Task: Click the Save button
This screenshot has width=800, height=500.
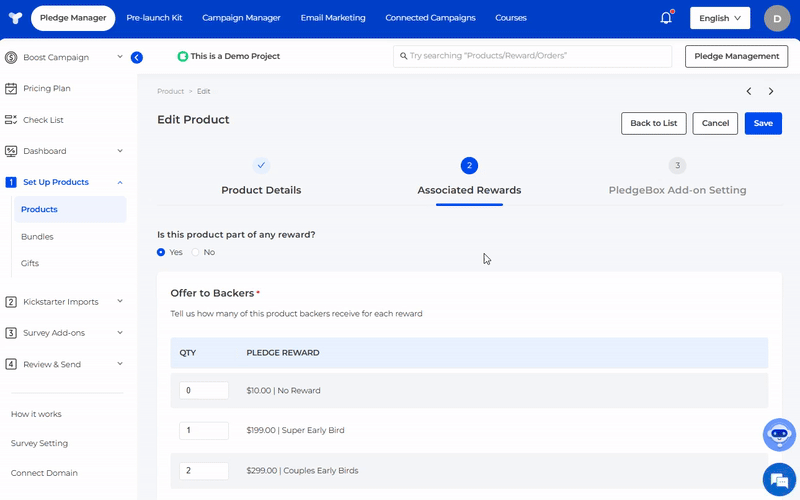Action: 763,123
